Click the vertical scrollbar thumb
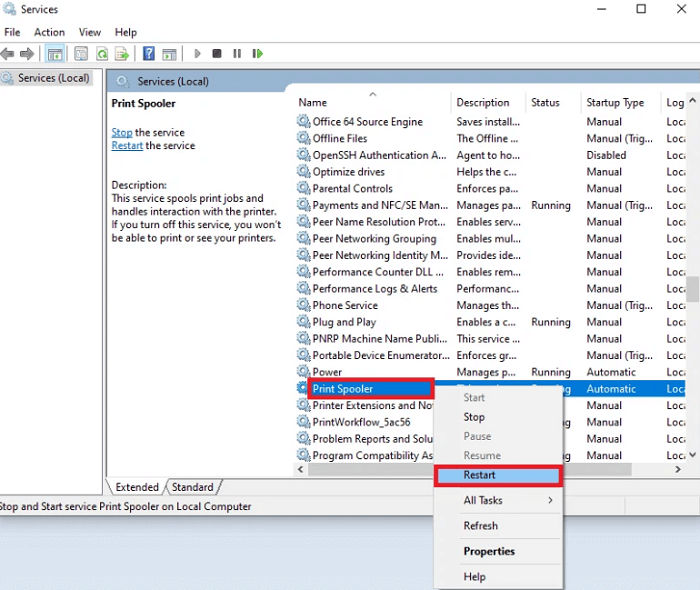The width and height of the screenshot is (700, 590). point(692,289)
